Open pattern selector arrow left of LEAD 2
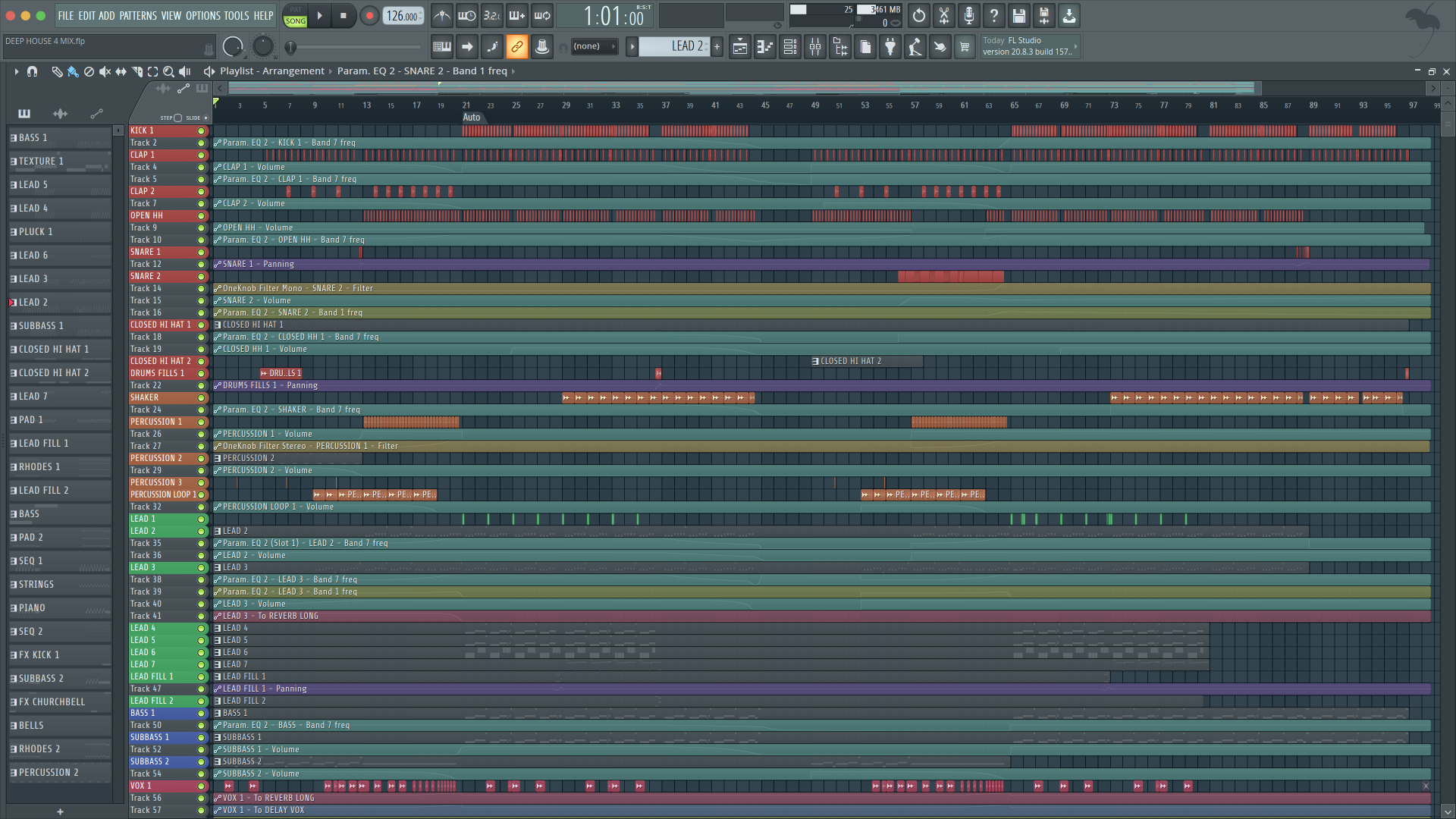Image resolution: width=1456 pixels, height=819 pixels. click(x=632, y=46)
